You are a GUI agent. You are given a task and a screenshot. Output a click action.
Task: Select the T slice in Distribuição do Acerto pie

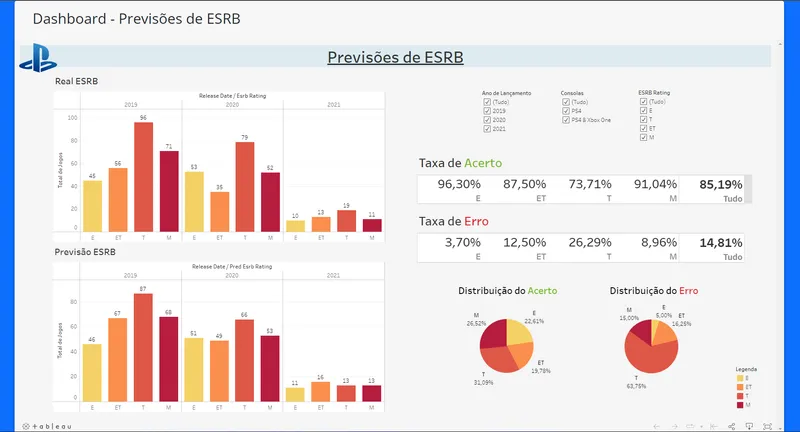coord(497,362)
